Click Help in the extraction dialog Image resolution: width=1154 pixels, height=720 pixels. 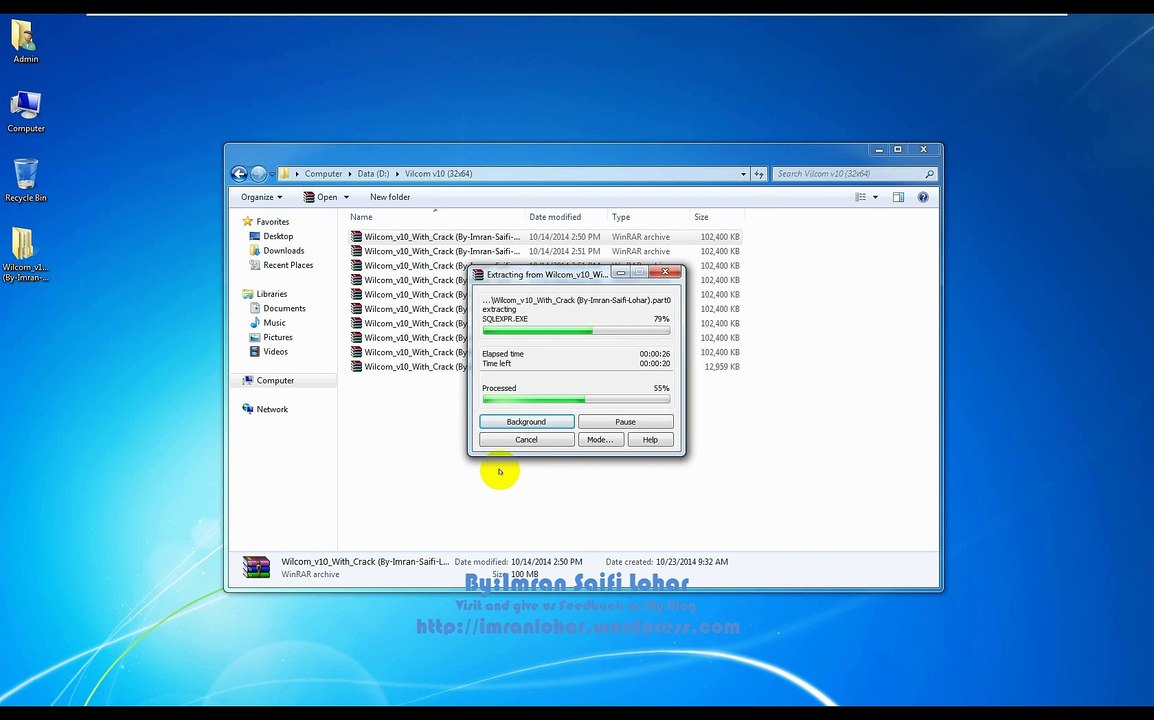point(650,440)
